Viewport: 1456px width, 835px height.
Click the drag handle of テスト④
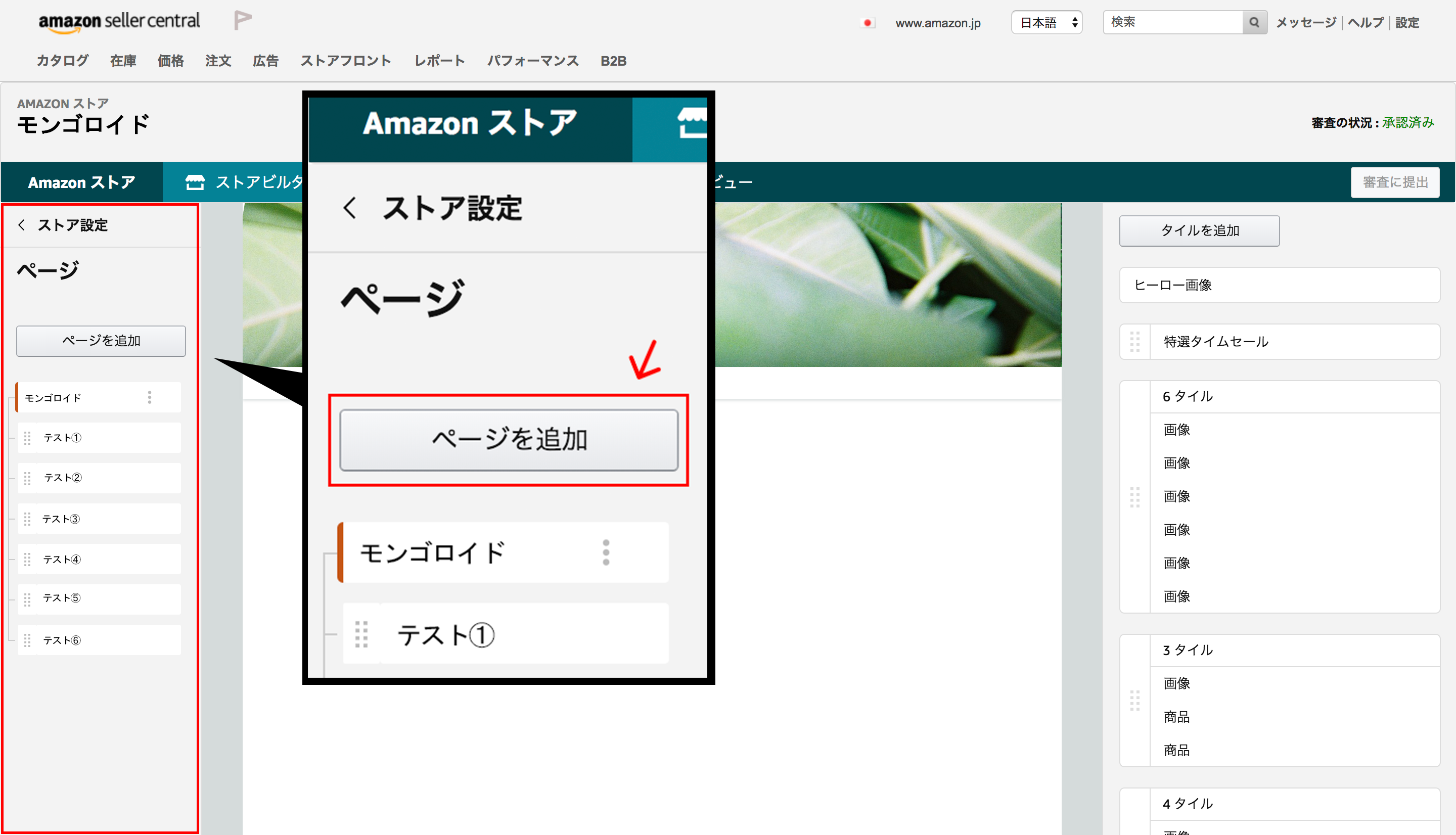pos(27,559)
